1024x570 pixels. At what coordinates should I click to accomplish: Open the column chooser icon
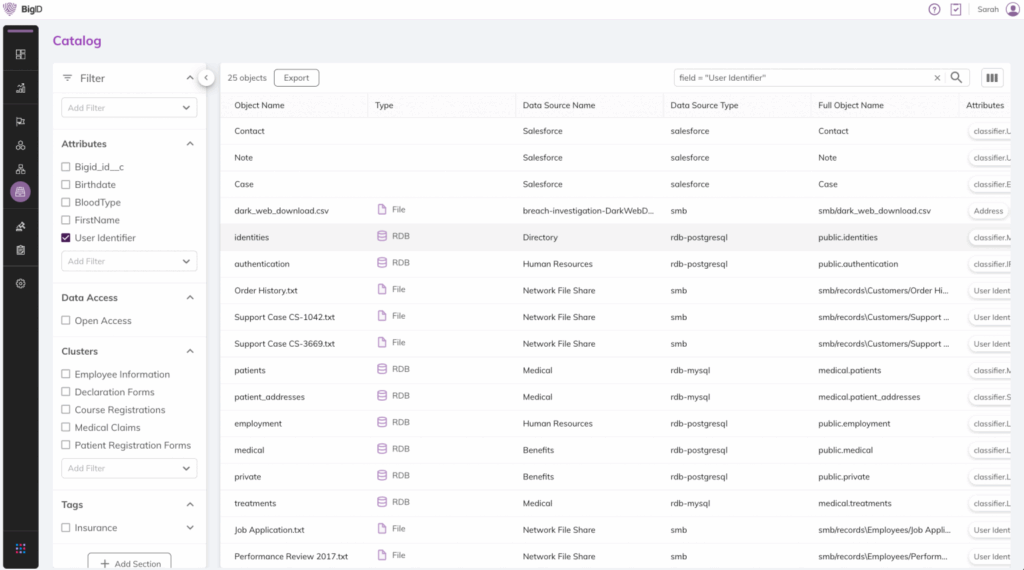[992, 78]
